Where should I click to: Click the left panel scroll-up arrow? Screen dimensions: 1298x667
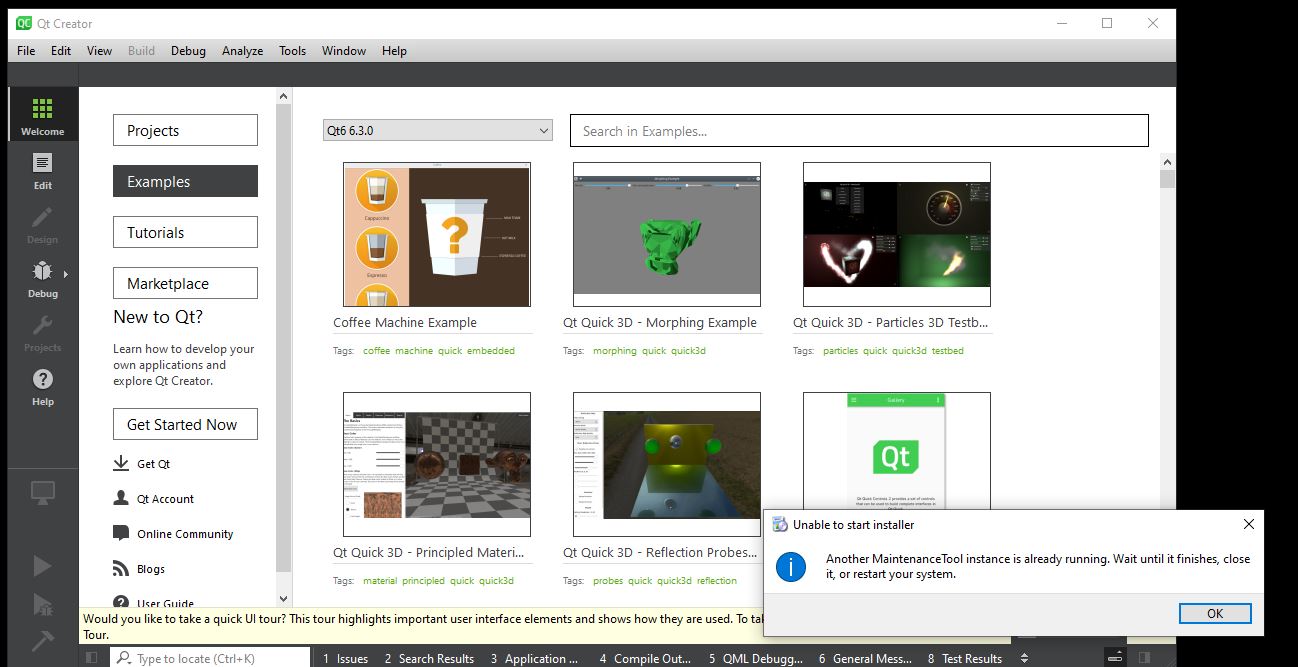pos(284,96)
